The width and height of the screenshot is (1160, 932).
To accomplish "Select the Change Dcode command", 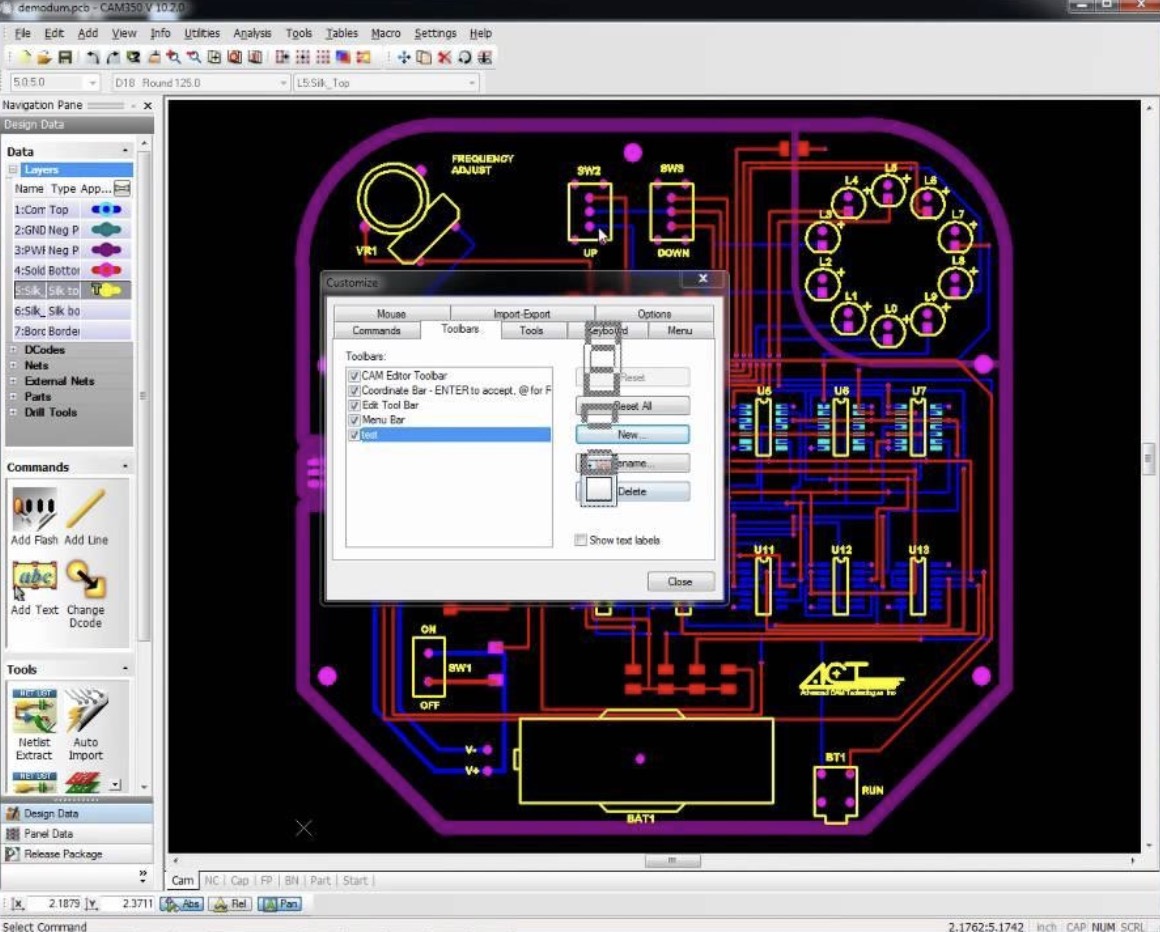I will click(86, 595).
